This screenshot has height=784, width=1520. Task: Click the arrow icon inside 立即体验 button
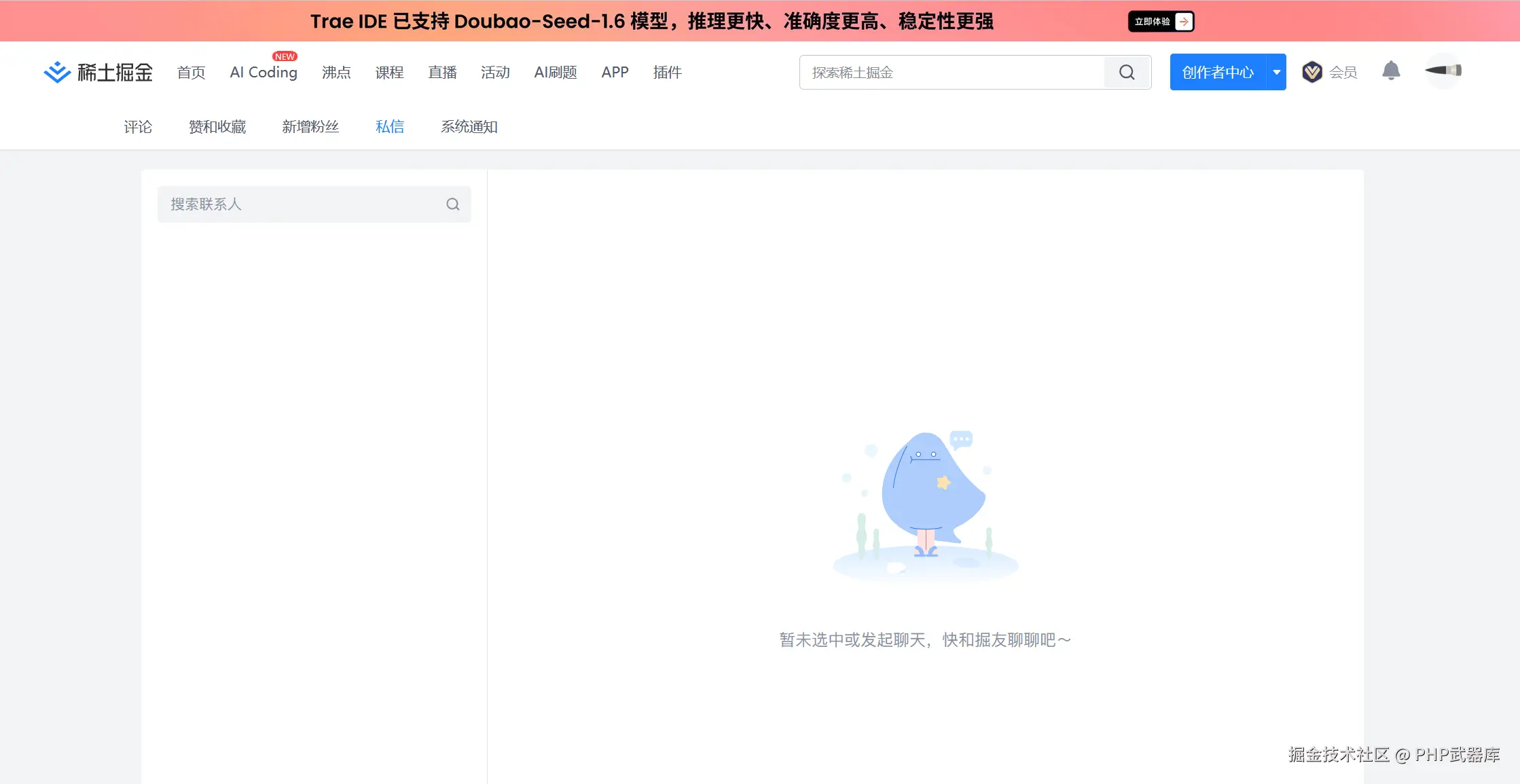[1182, 21]
